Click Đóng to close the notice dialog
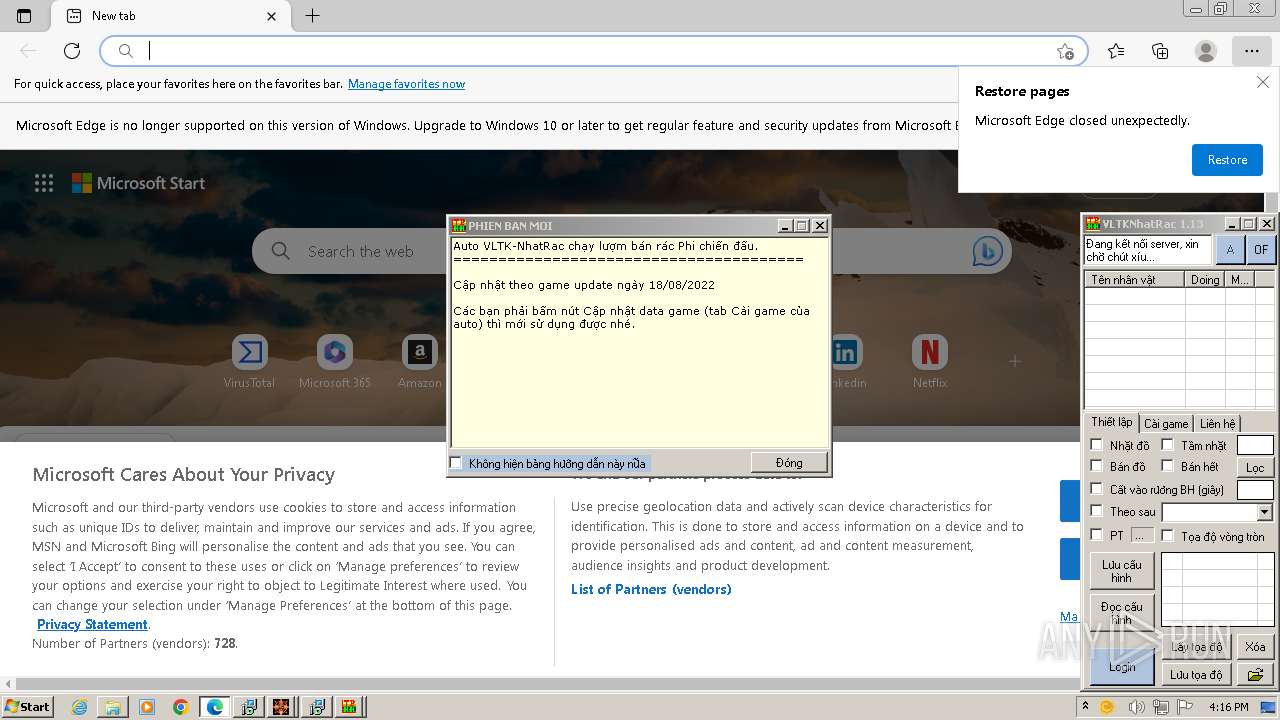The image size is (1280, 720). pyautogui.click(x=789, y=462)
